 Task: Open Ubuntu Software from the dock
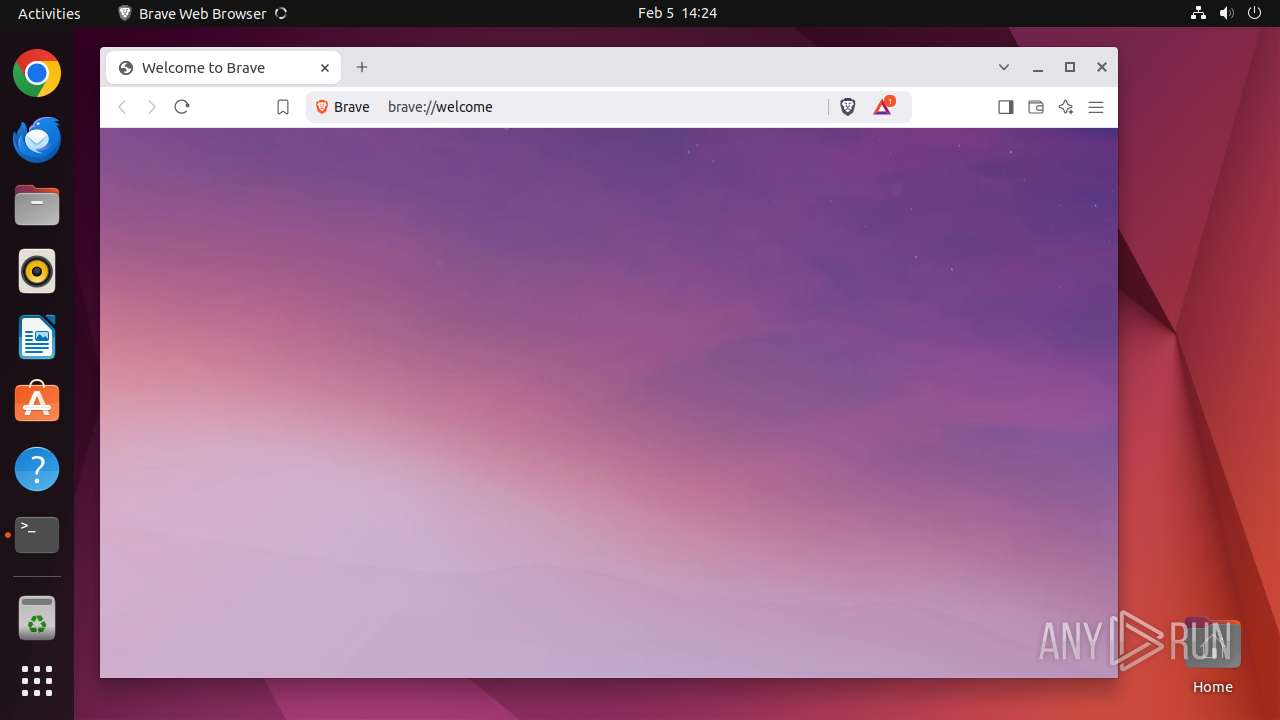click(37, 403)
